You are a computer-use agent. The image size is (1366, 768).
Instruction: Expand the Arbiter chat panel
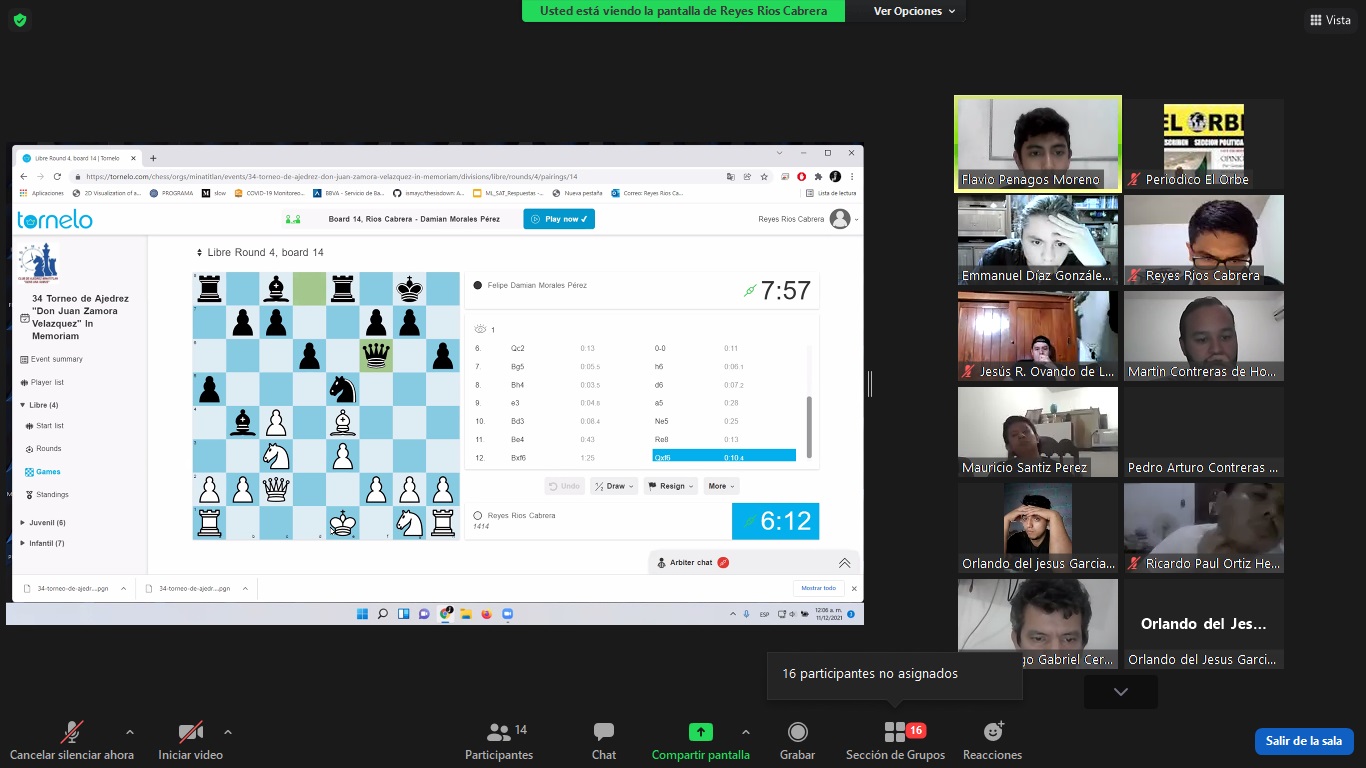pyautogui.click(x=844, y=563)
